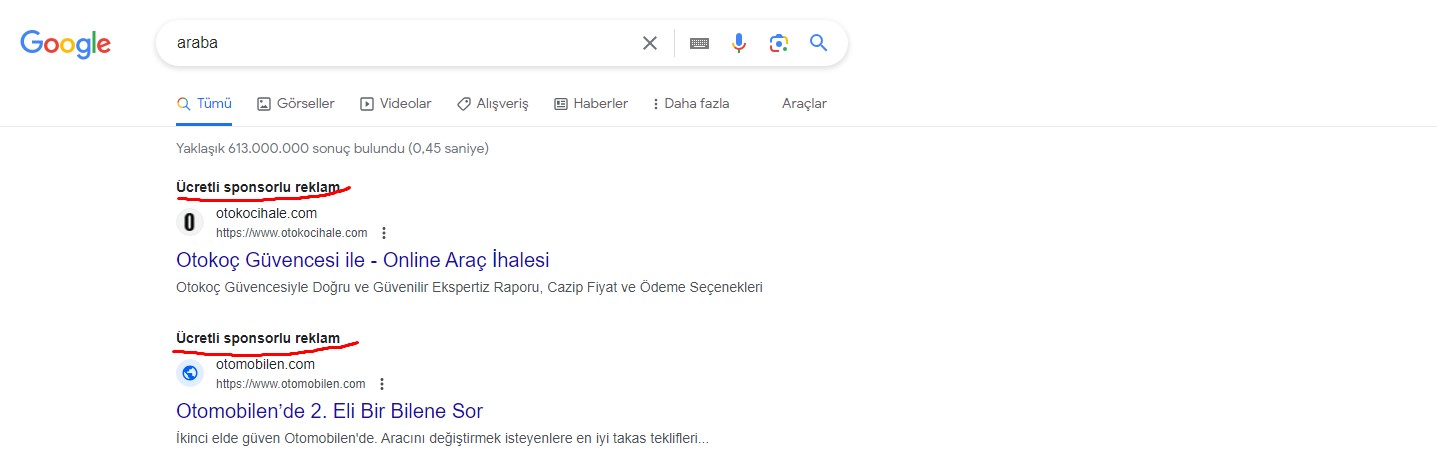Image resolution: width=1437 pixels, height=470 pixels.
Task: Open the Alışveriş tab
Action: pos(492,103)
